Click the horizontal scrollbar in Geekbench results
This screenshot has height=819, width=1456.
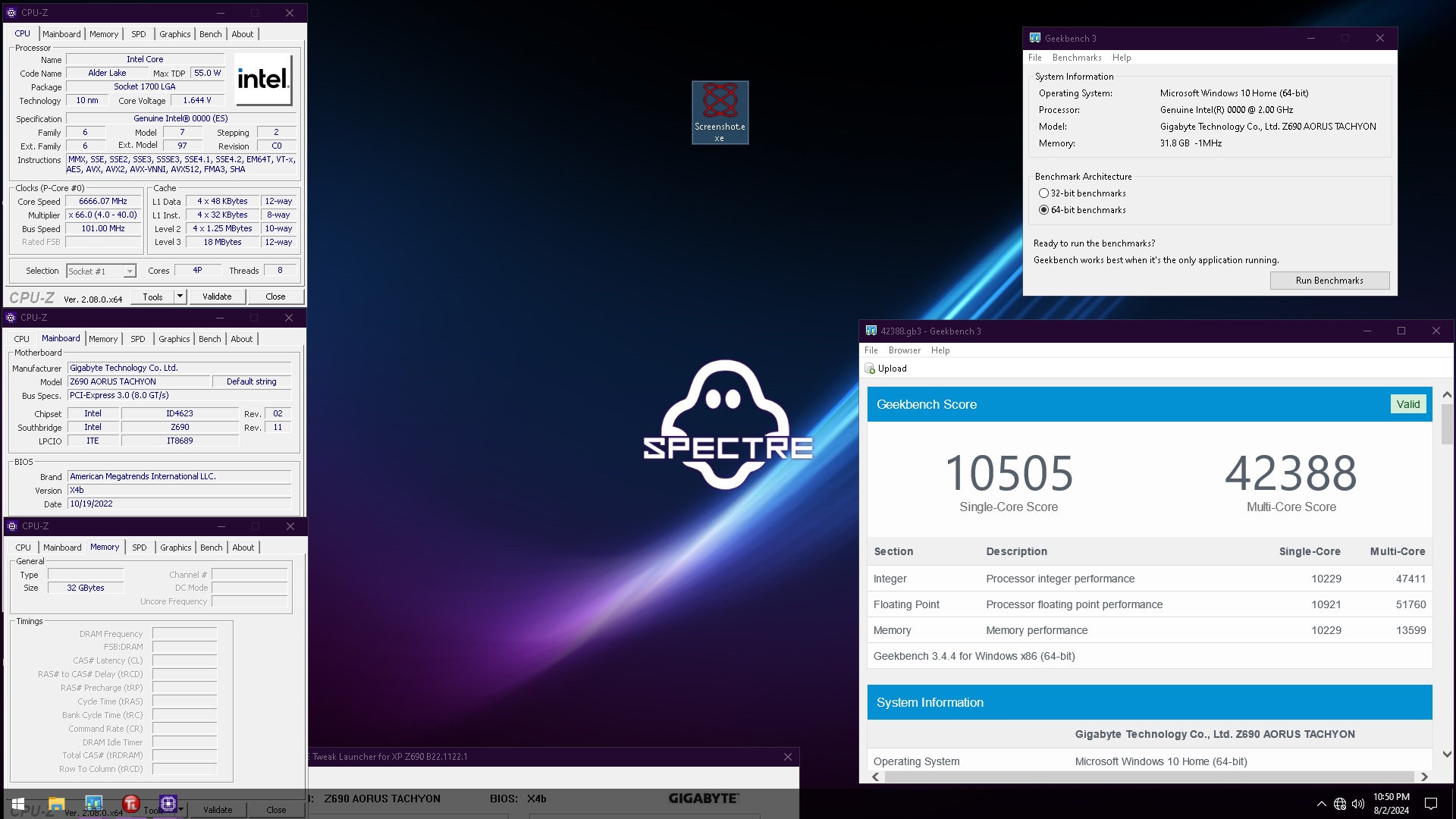pos(1149,777)
